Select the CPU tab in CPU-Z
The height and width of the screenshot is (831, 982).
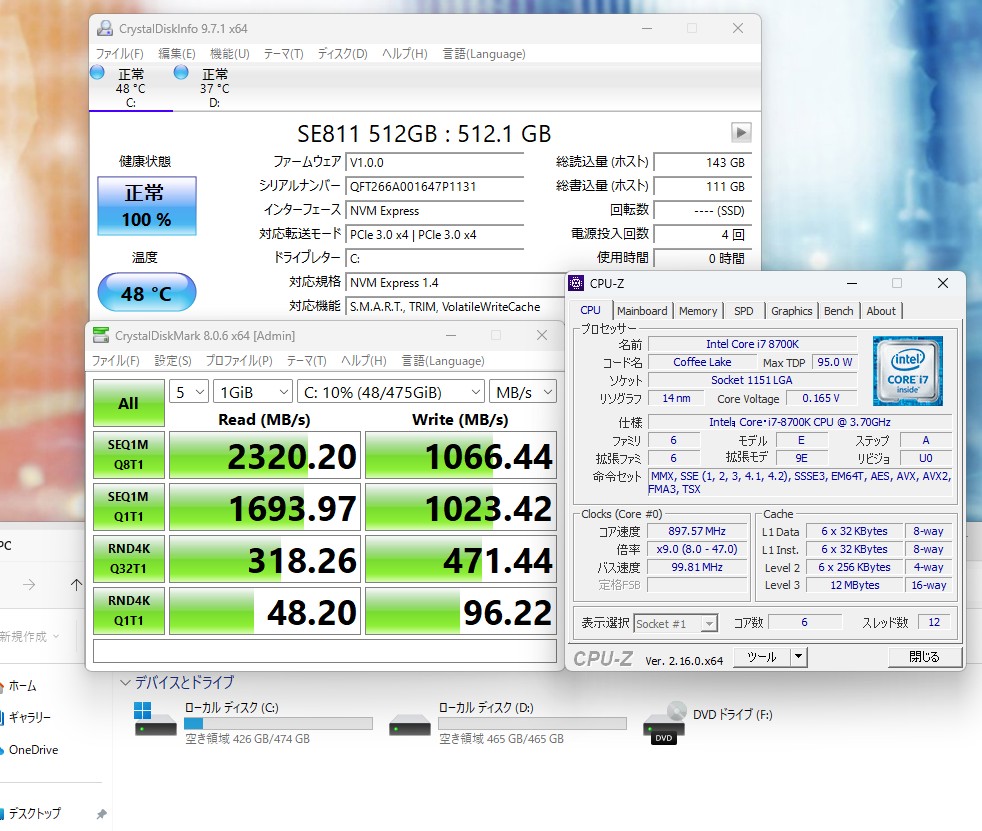590,310
